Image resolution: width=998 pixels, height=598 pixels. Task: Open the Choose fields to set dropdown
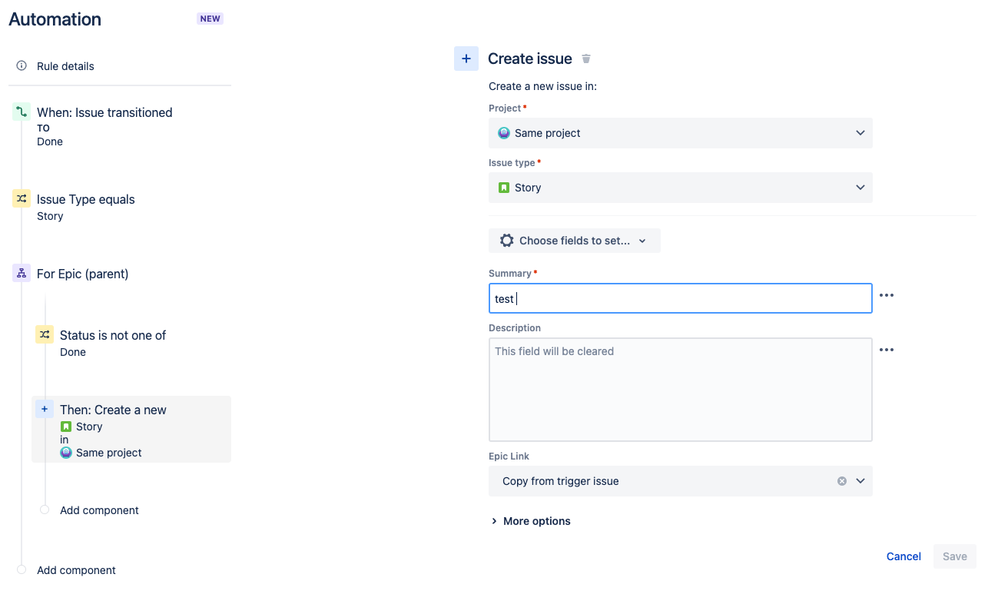[x=575, y=240]
